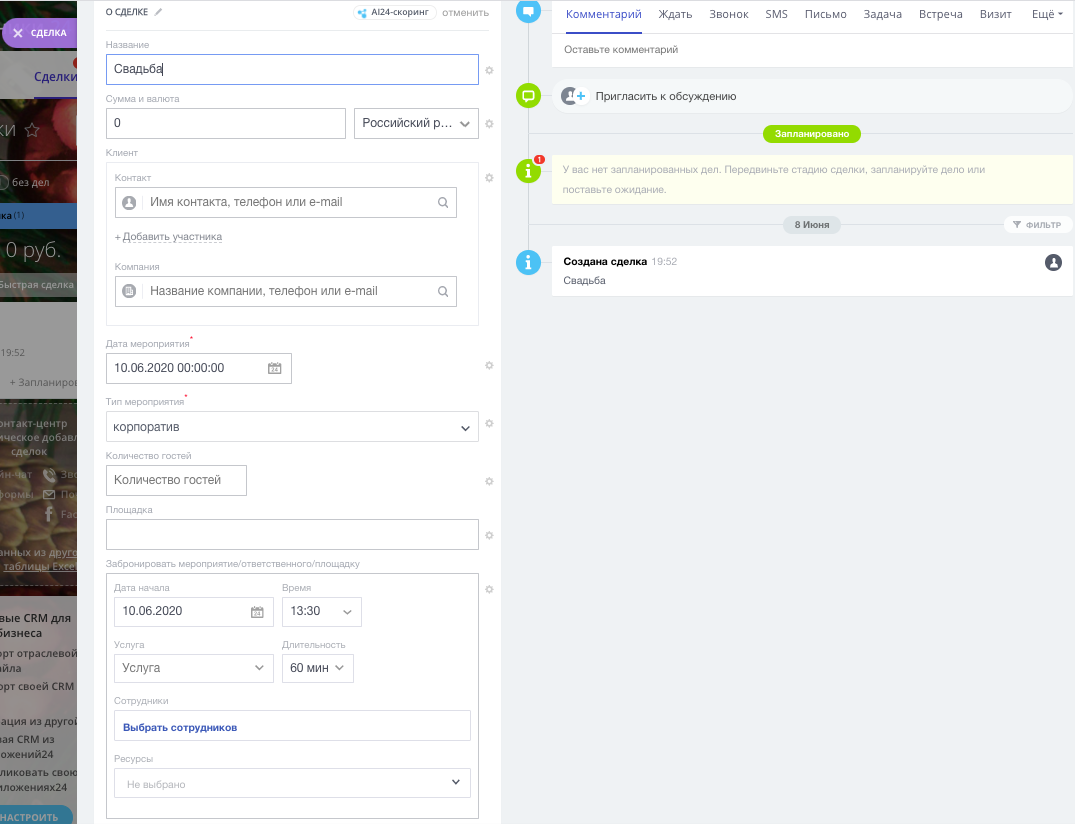This screenshot has width=1075, height=824.
Task: Expand currency dropdown Российский рубль
Action: click(416, 123)
